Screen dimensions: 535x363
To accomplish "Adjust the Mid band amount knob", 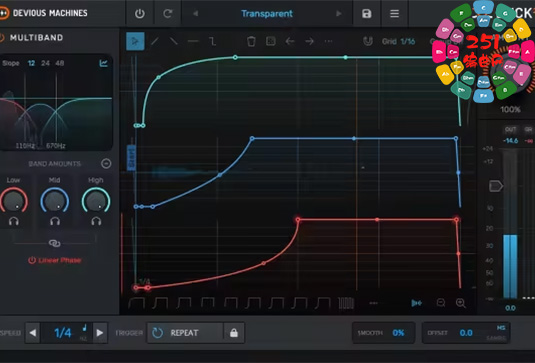I will click(55, 201).
